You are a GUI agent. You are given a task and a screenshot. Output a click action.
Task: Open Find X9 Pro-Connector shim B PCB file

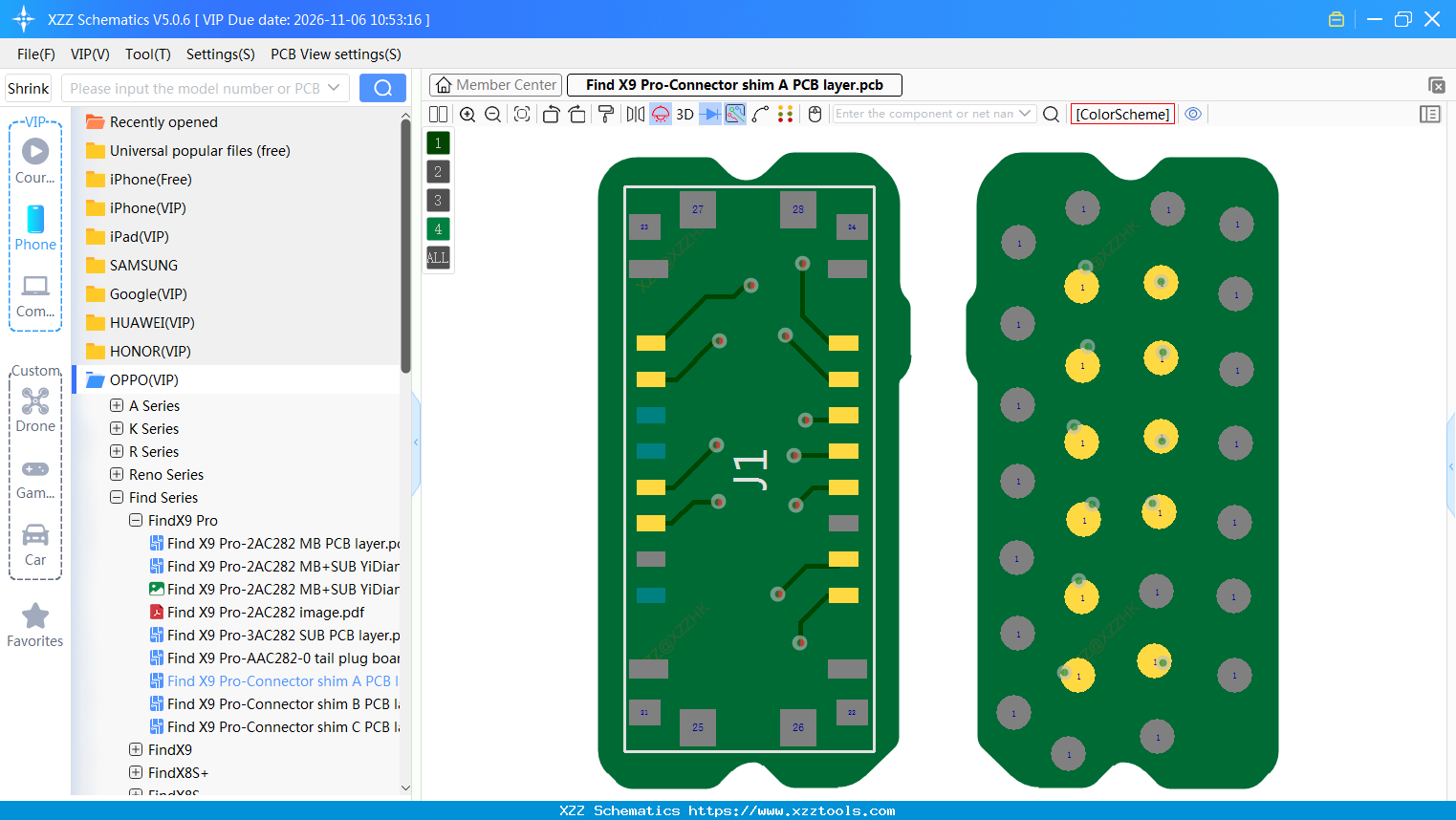pos(283,703)
